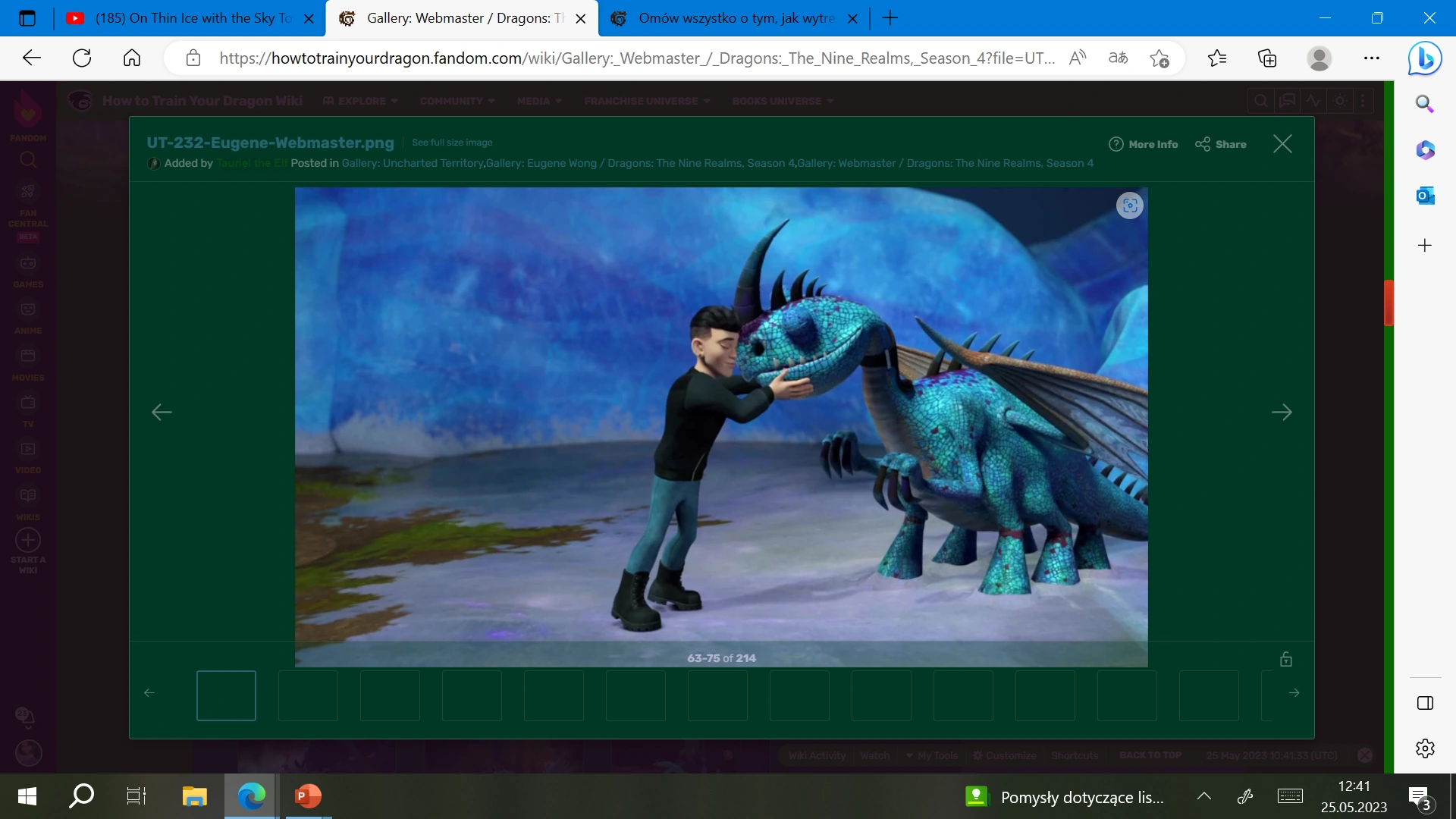Click the visual search icon on image

[x=1129, y=206]
